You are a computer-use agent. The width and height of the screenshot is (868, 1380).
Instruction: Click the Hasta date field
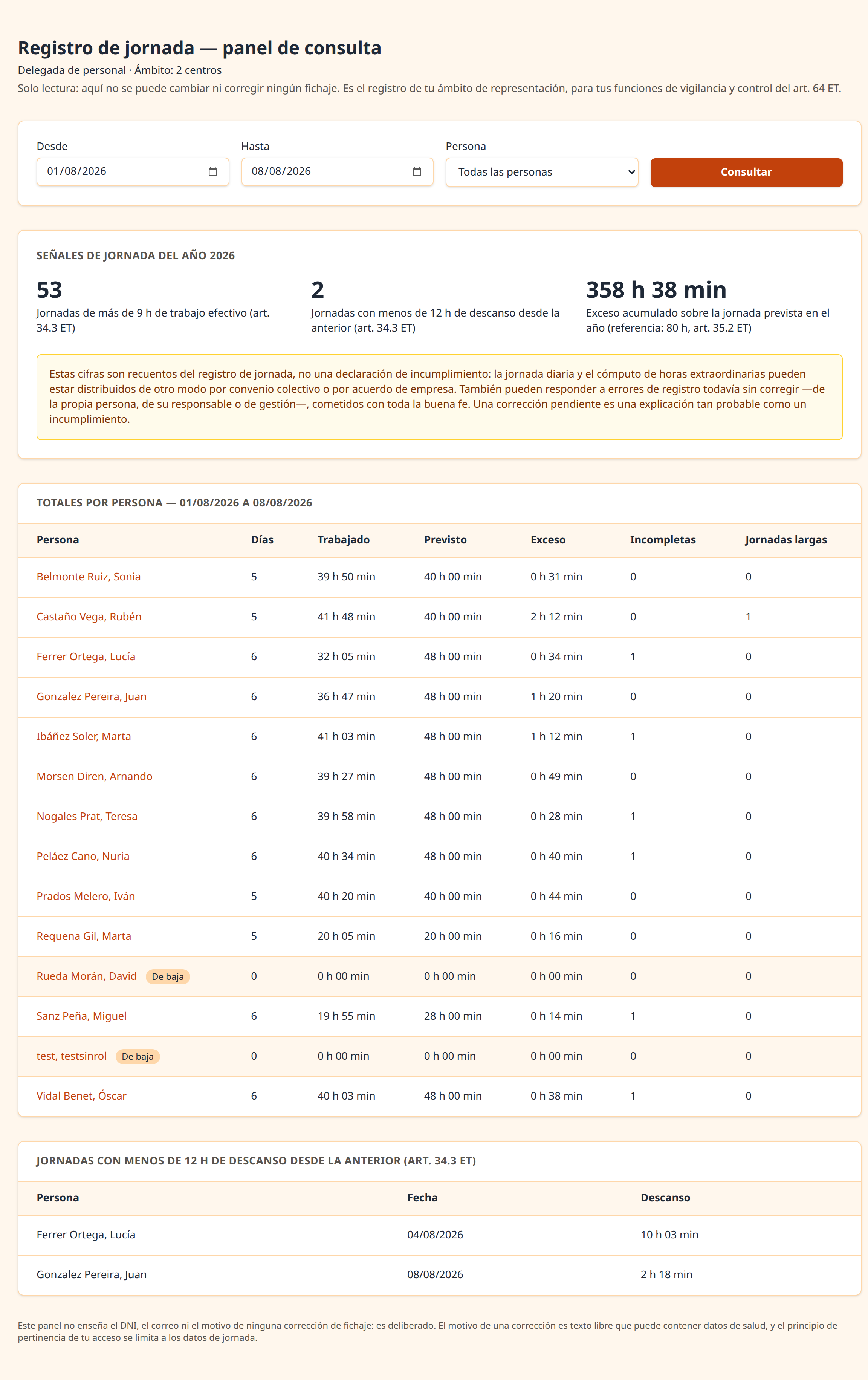[x=337, y=171]
